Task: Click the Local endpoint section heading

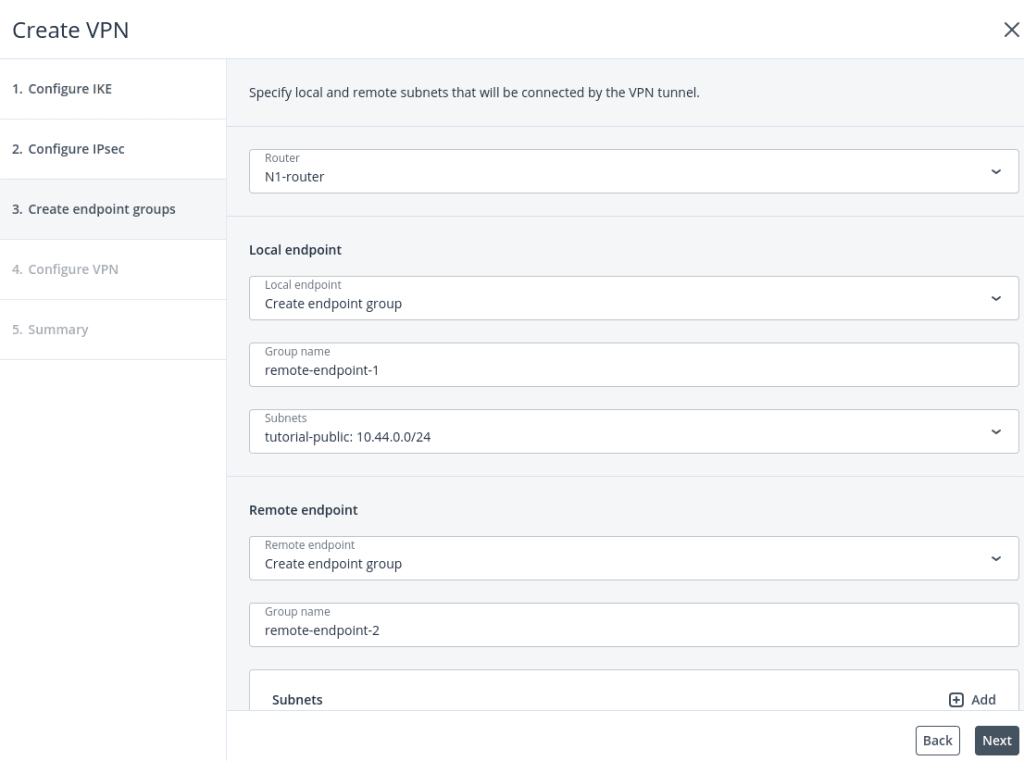Action: [295, 250]
